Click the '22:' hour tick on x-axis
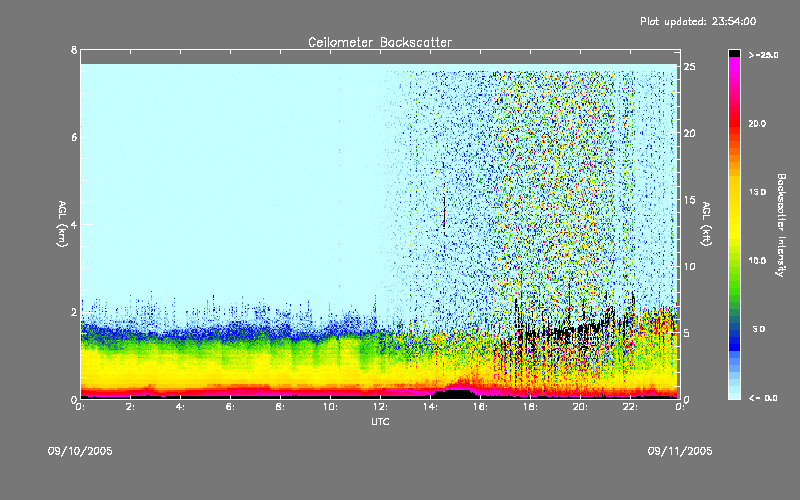The height and width of the screenshot is (500, 800). tap(630, 407)
